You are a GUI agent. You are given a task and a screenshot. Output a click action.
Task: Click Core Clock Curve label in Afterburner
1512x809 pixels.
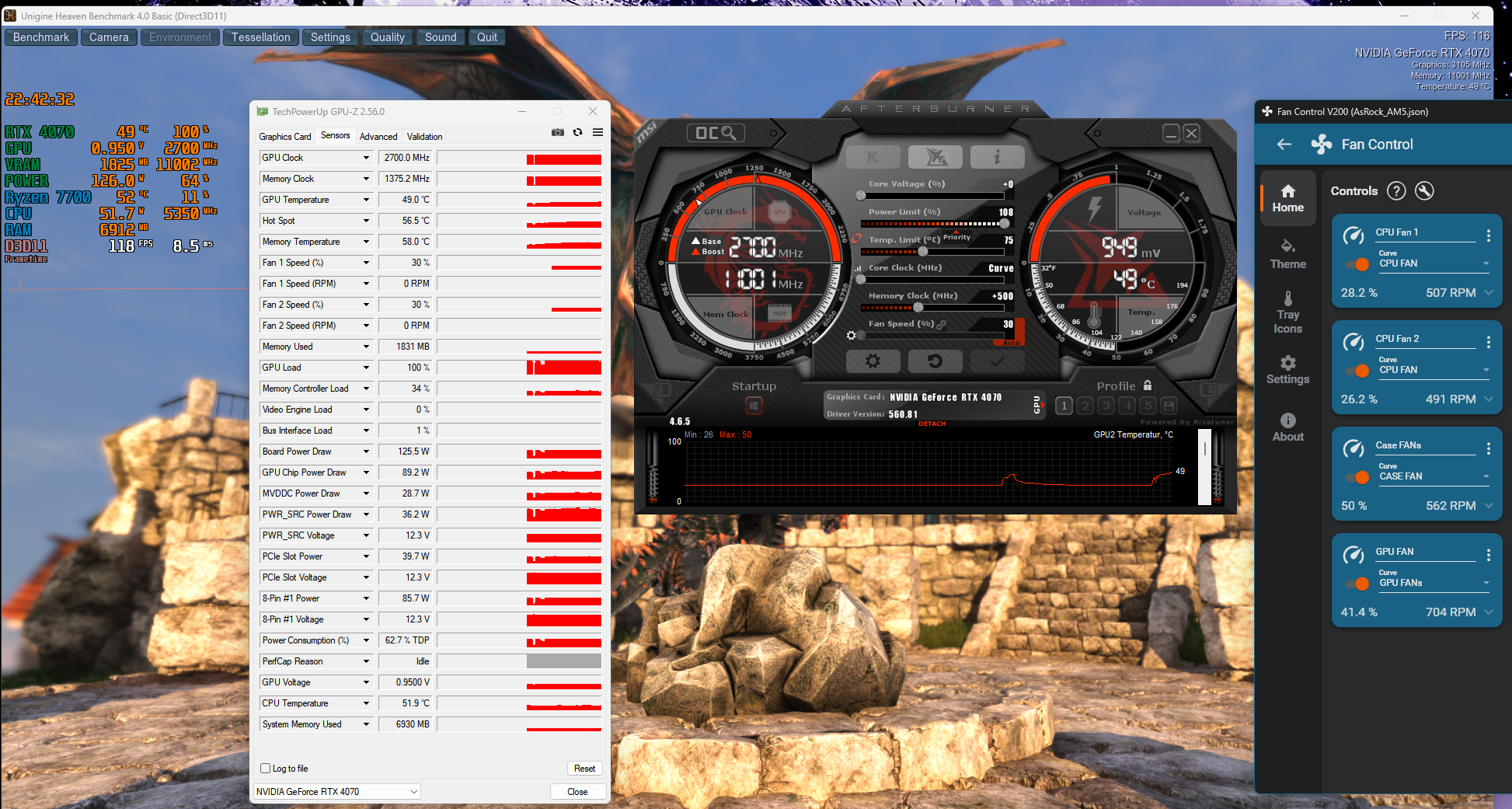coord(1001,268)
